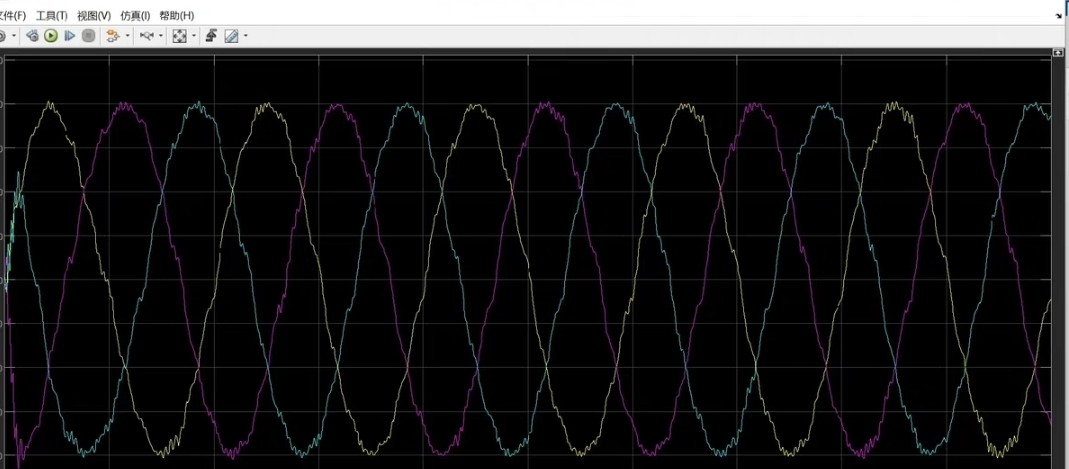
Task: Click the highlight Simulink block icon
Action: [112, 36]
